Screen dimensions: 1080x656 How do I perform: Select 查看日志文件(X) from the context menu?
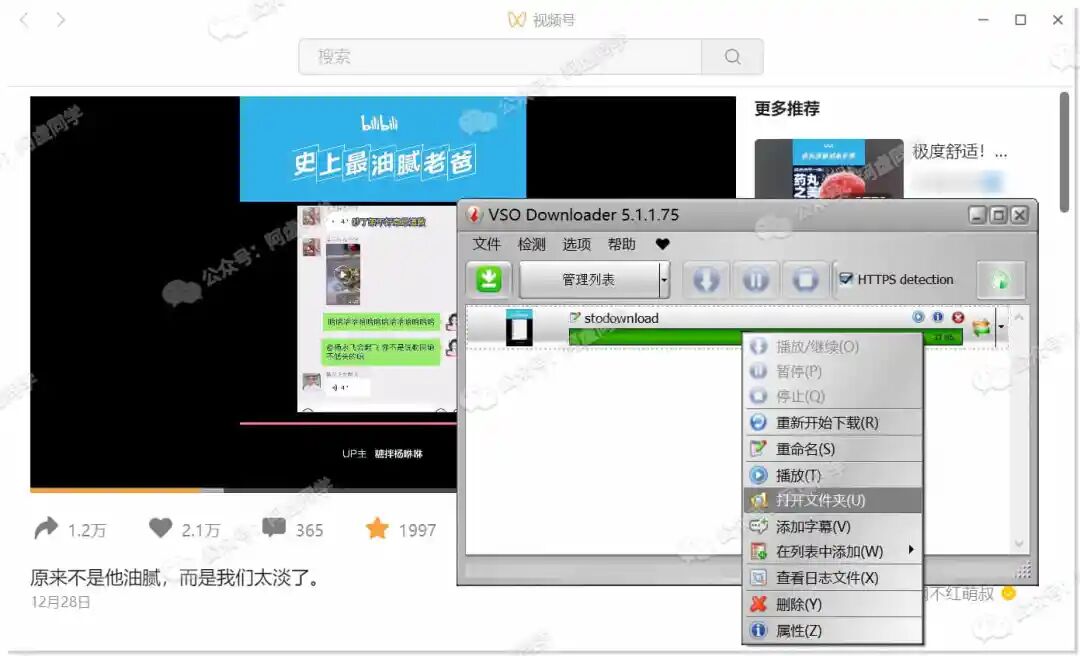833,577
